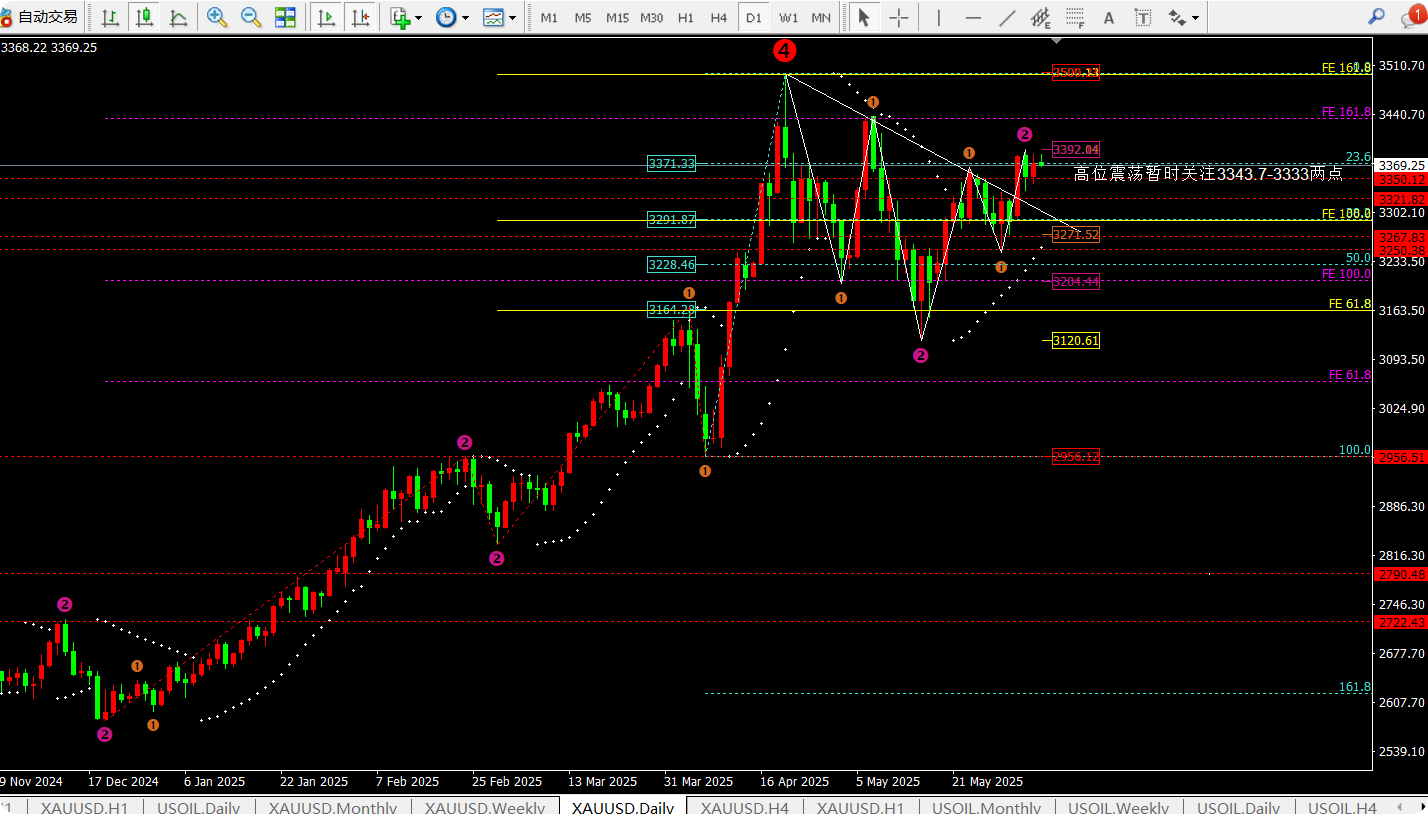Select the M5 timeframe
Image resolution: width=1428 pixels, height=814 pixels.
tap(583, 17)
